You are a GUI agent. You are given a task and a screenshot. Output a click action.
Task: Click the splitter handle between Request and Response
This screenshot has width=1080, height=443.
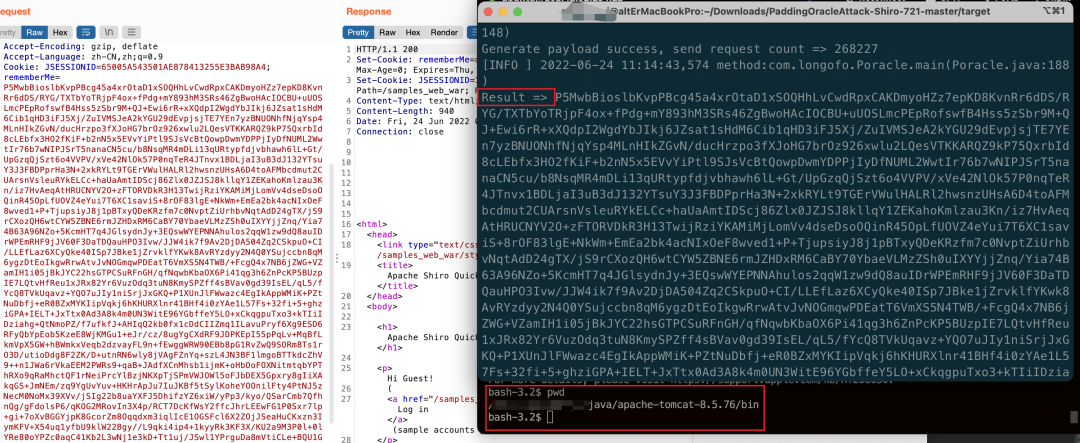pyautogui.click(x=338, y=259)
